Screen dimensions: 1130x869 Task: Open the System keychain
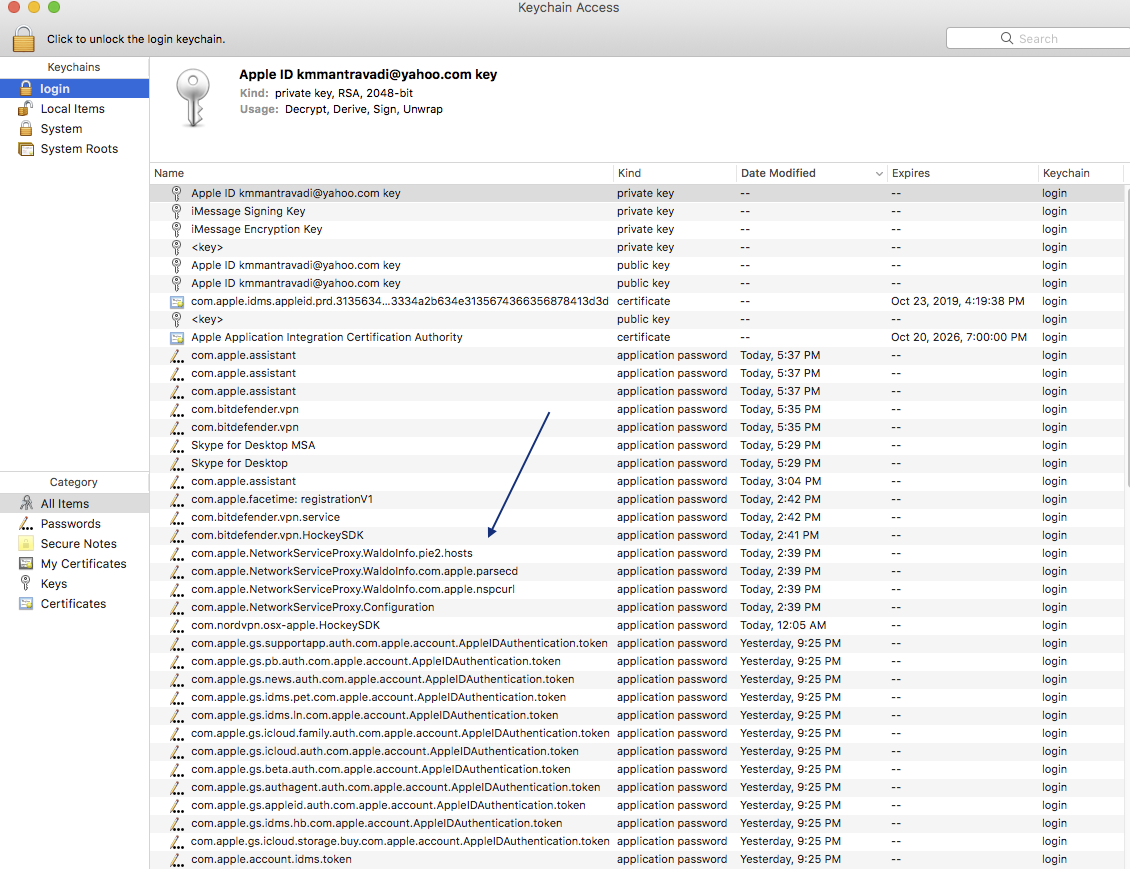click(x=61, y=129)
